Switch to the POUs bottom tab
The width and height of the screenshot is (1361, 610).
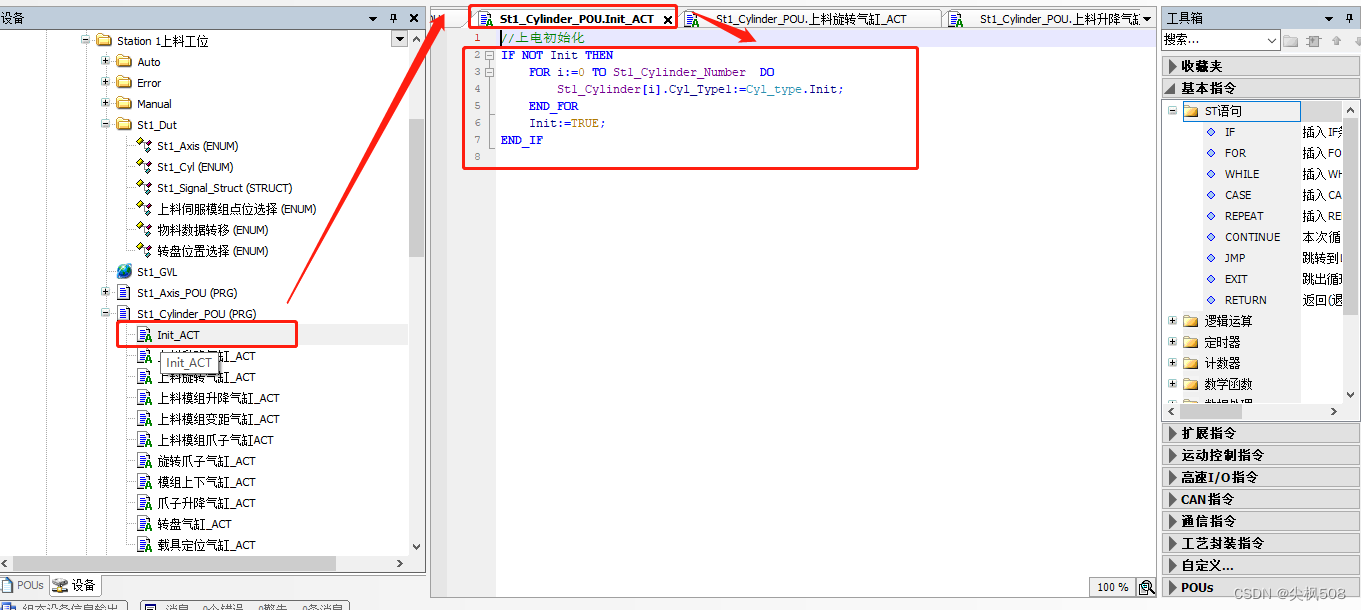(x=23, y=585)
